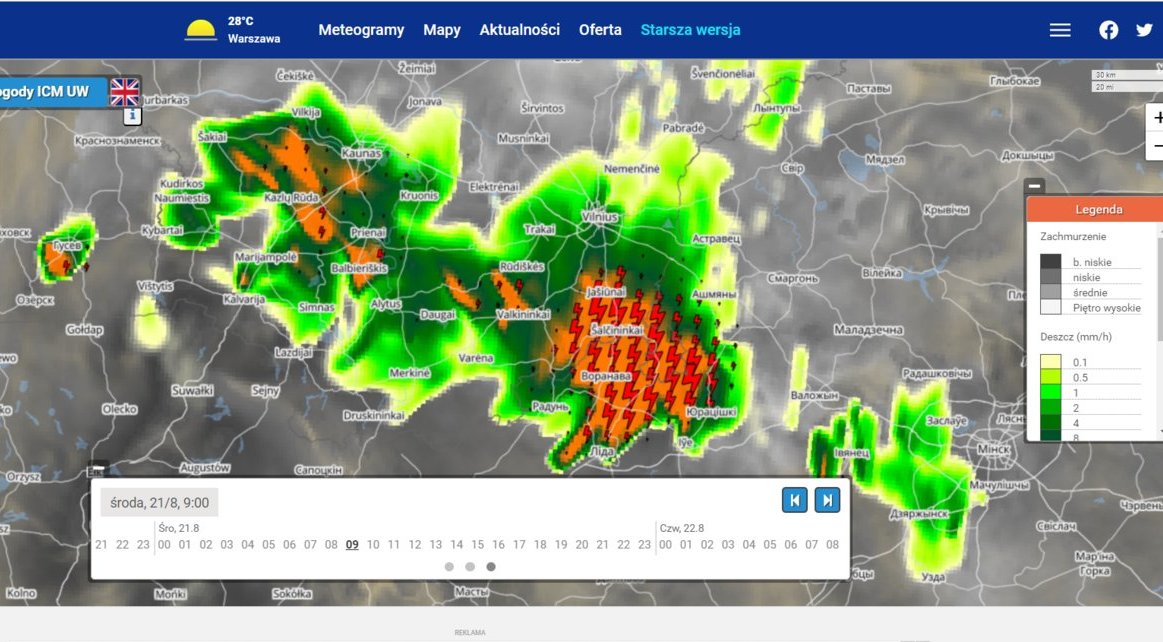Screen dimensions: 1163x642
Task: Click the Piętro wysokie cloud swatch
Action: point(1050,307)
